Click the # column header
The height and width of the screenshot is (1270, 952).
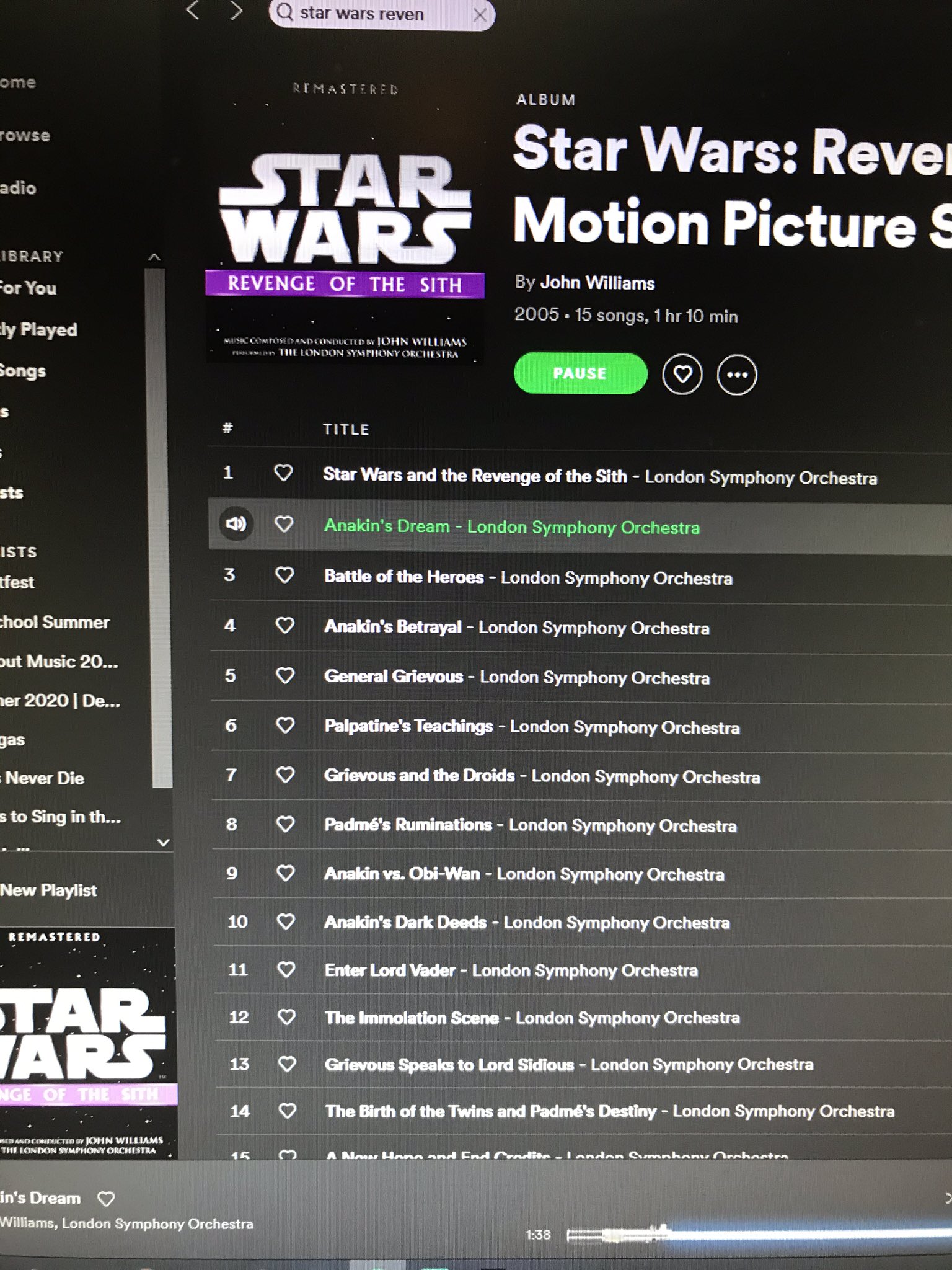227,427
